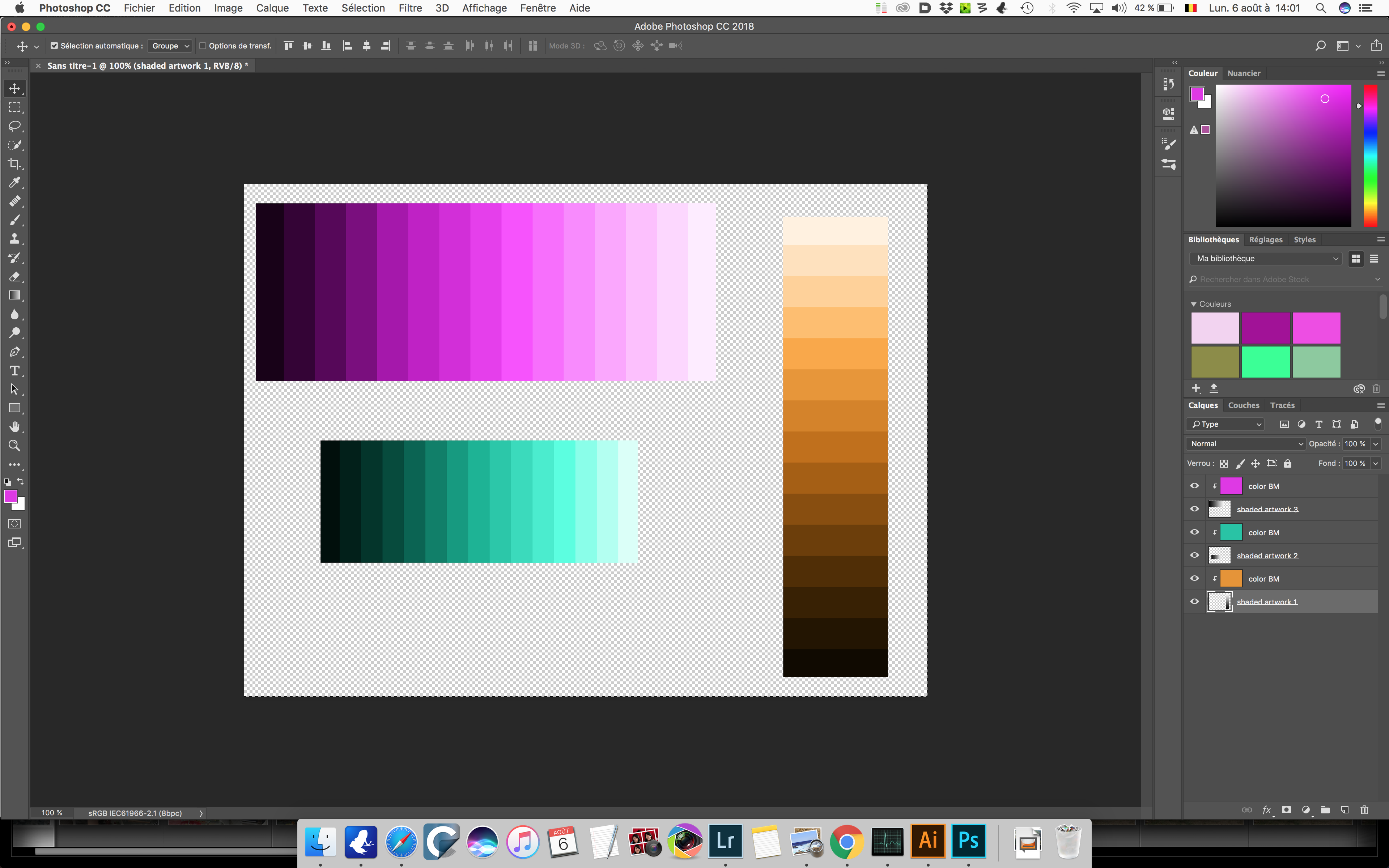The image size is (1389, 868).
Task: Select the Hand tool
Action: click(x=14, y=427)
